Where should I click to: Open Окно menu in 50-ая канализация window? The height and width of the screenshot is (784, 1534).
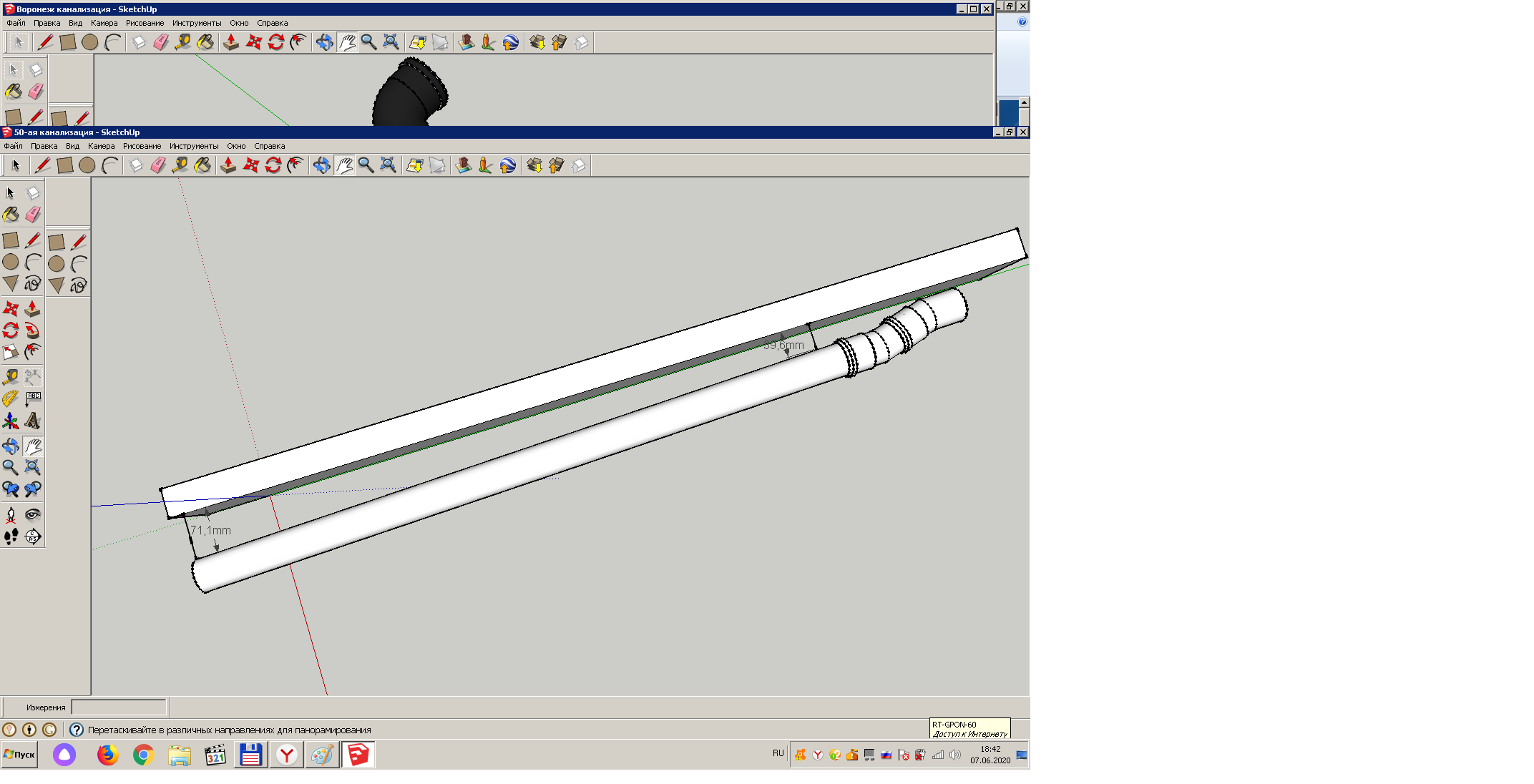(x=237, y=146)
